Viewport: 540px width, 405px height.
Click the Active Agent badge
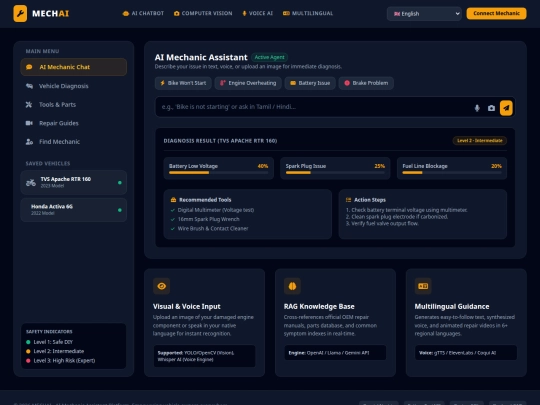pyautogui.click(x=270, y=57)
